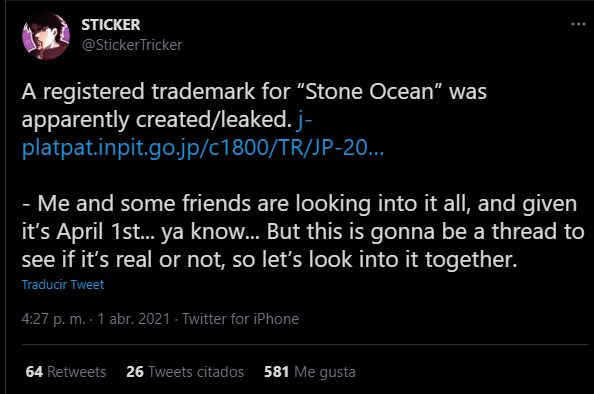
Task: Click the bold number 64 count
Action: (34, 372)
